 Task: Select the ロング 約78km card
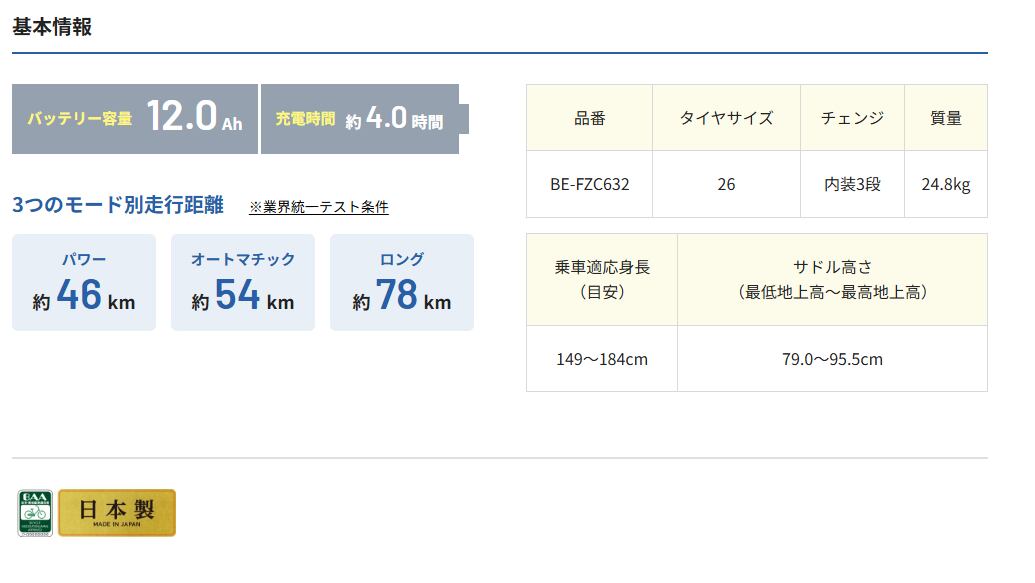pyautogui.click(x=402, y=282)
